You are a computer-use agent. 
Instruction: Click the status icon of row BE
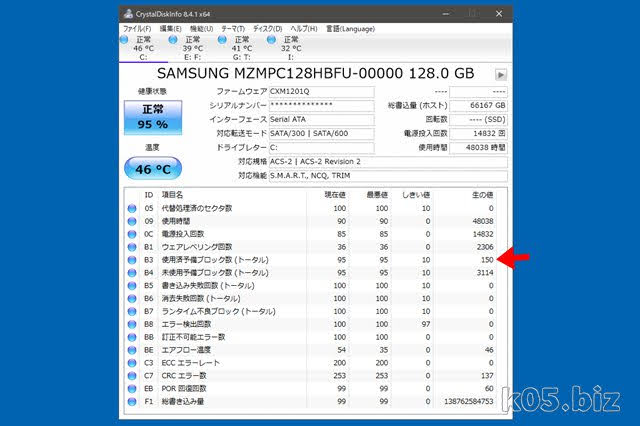132,350
